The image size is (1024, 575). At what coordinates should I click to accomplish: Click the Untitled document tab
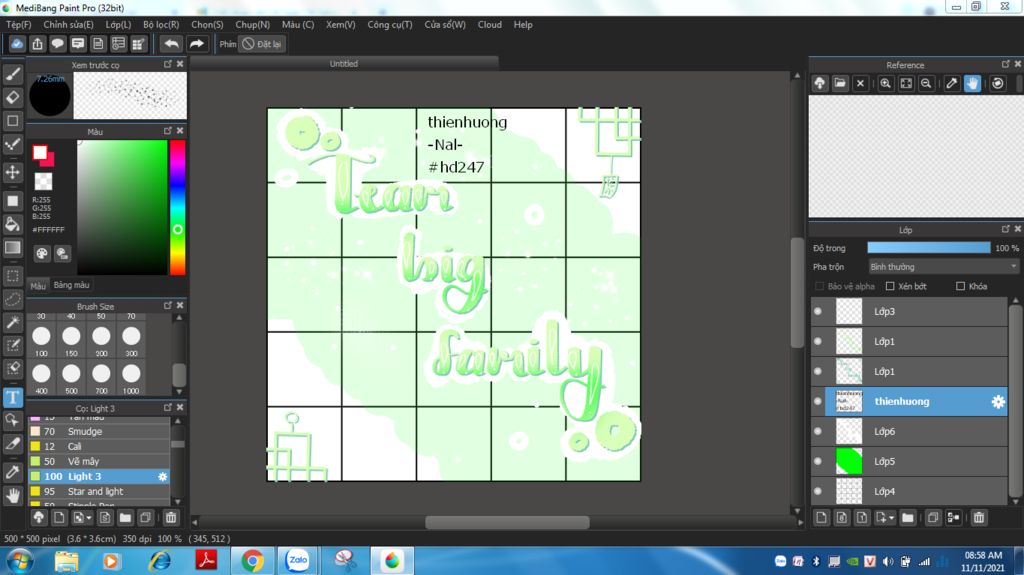click(344, 63)
